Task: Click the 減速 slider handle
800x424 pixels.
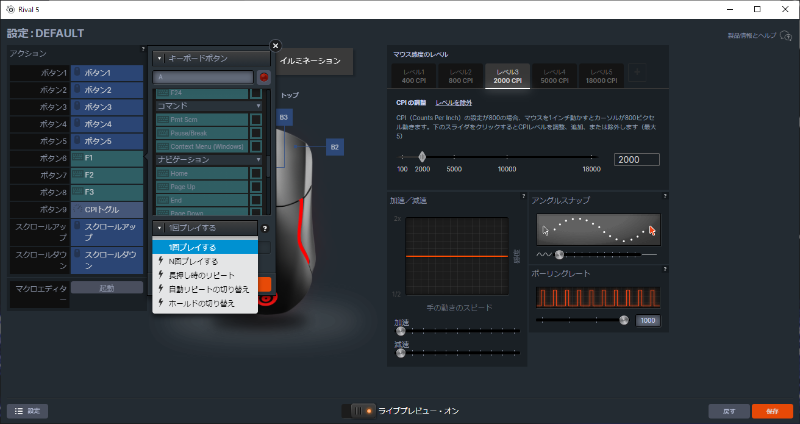Action: click(401, 353)
